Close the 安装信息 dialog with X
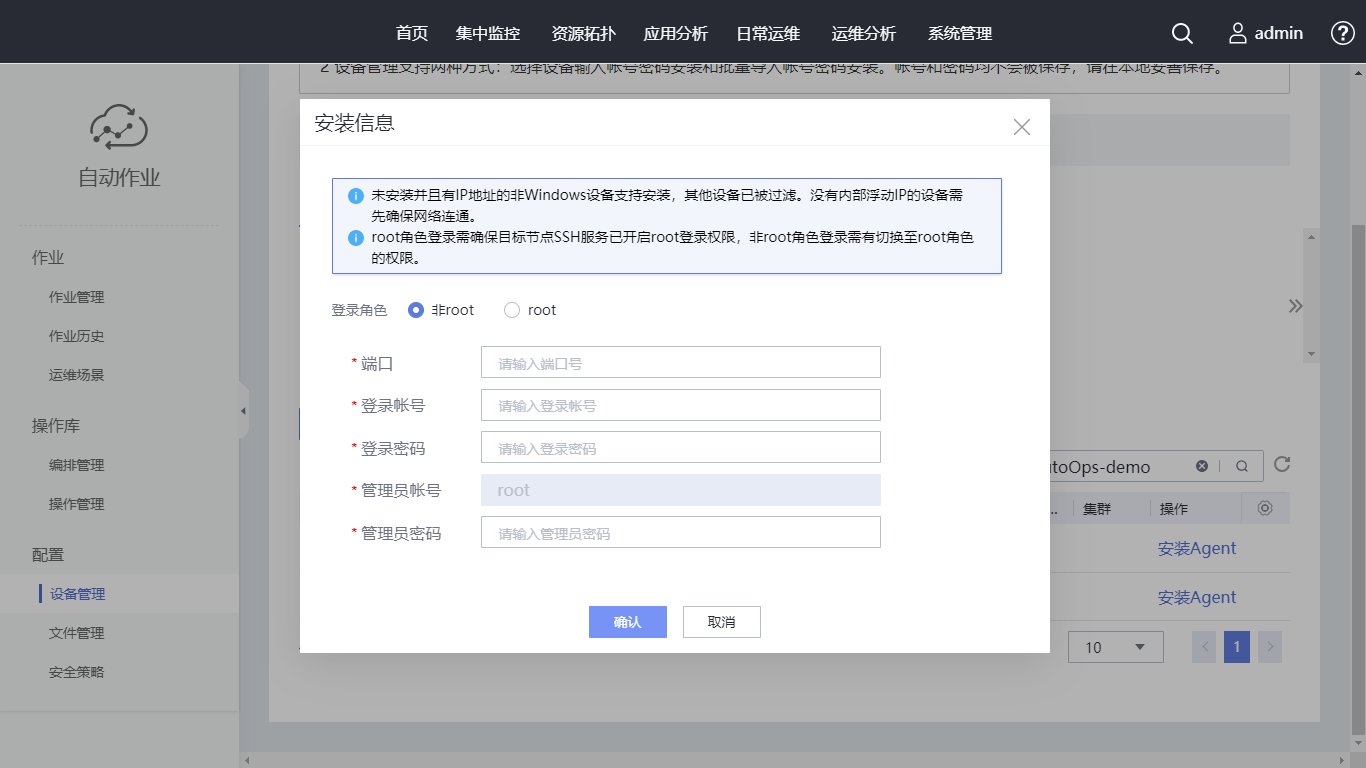Image resolution: width=1366 pixels, height=768 pixels. 1021,127
